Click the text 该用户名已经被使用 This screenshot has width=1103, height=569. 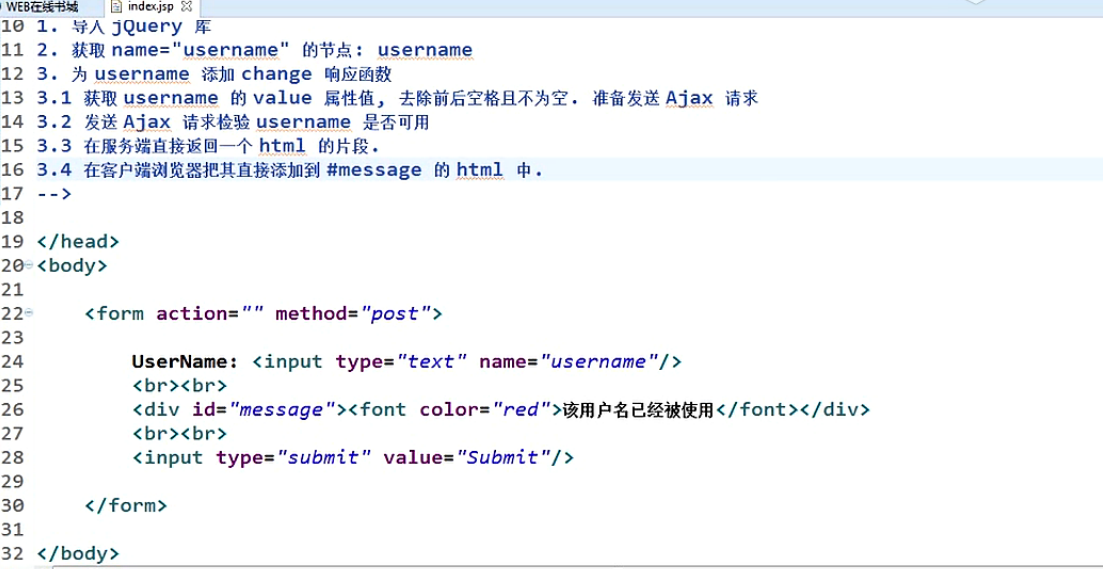638,409
